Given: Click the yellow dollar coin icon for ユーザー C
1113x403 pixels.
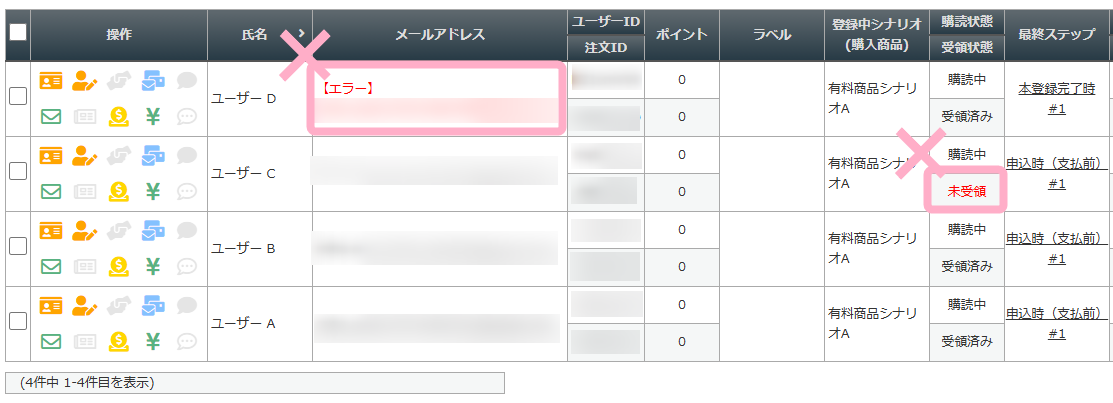Looking at the screenshot, I should 118,191.
